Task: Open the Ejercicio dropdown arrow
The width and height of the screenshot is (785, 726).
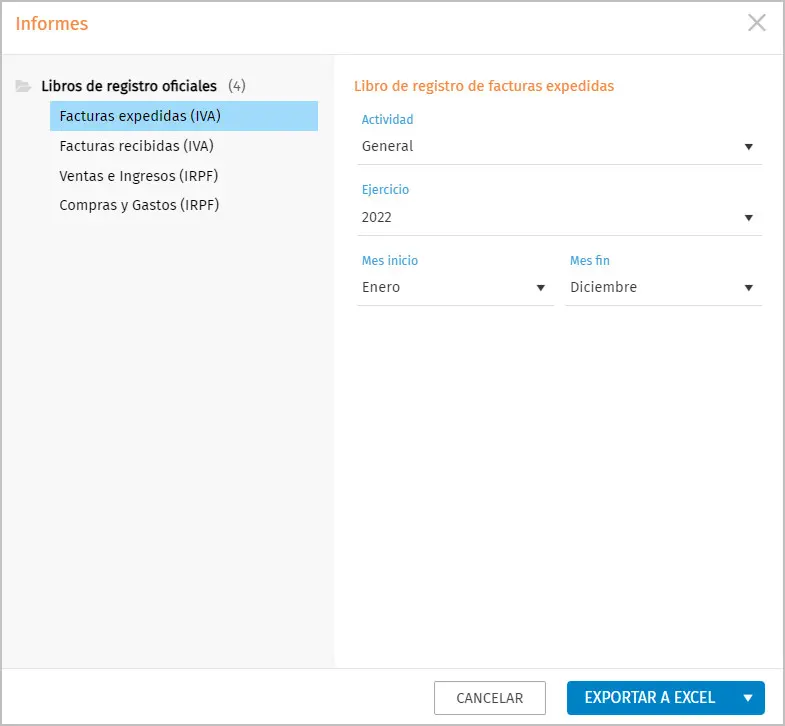Action: click(x=748, y=218)
